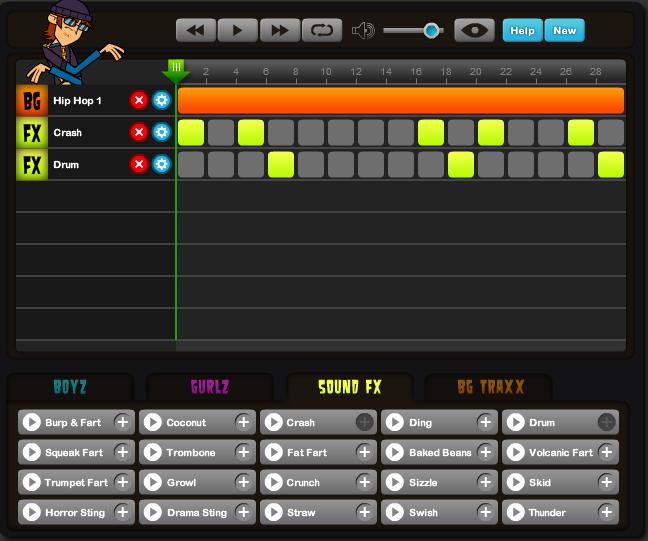Preview the Crunch sound
The image size is (648, 541).
pyautogui.click(x=274, y=482)
